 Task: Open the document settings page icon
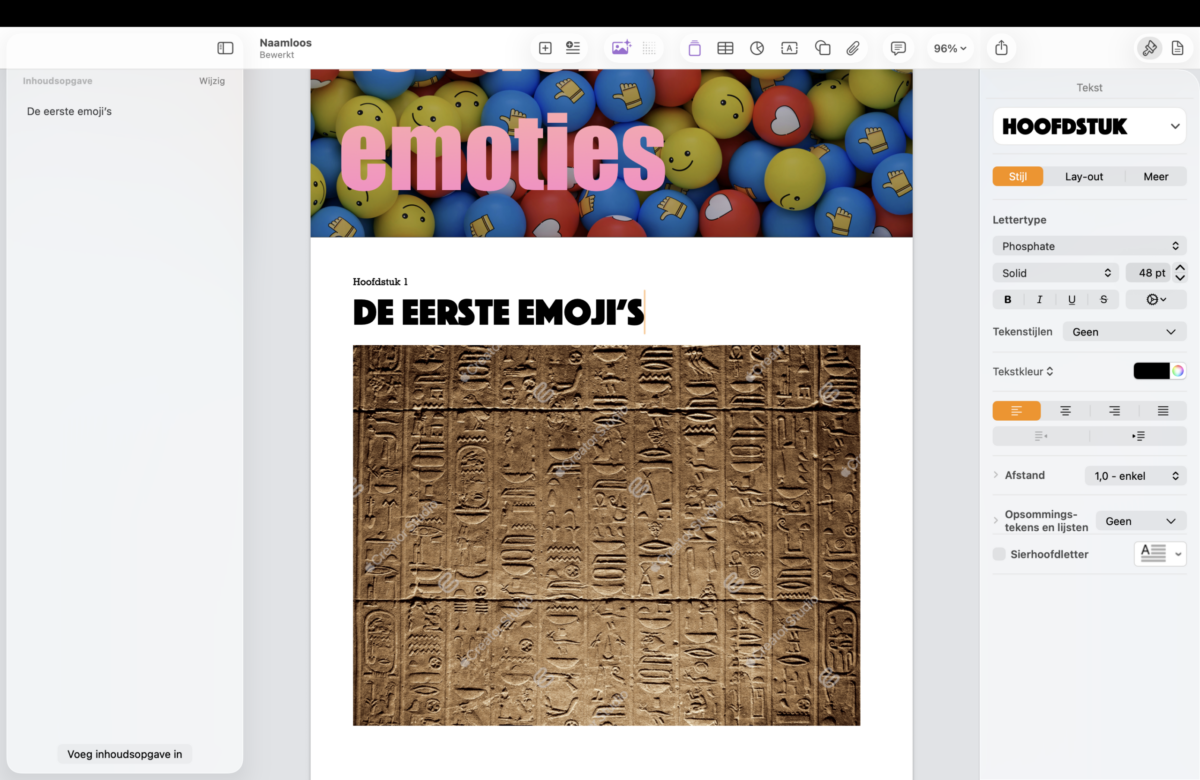[1178, 48]
